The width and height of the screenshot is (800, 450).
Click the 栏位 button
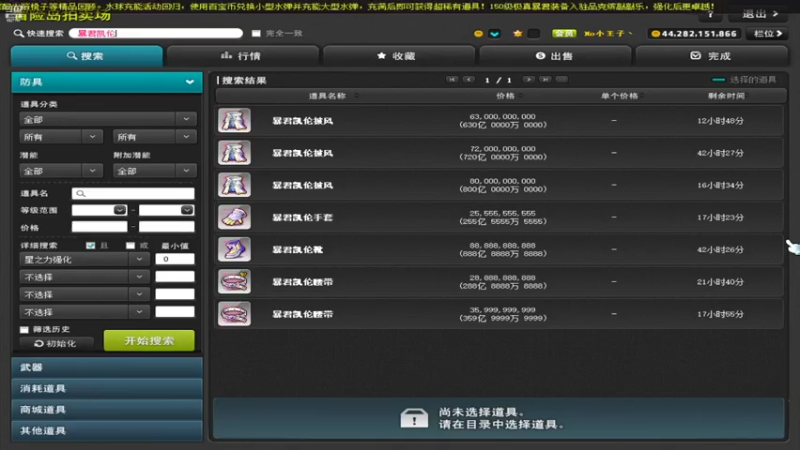(x=767, y=34)
